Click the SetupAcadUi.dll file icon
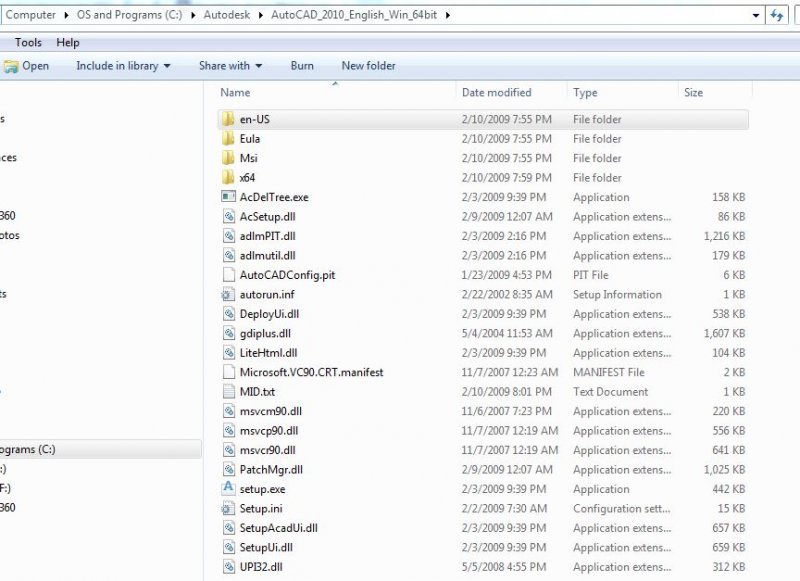 229,527
